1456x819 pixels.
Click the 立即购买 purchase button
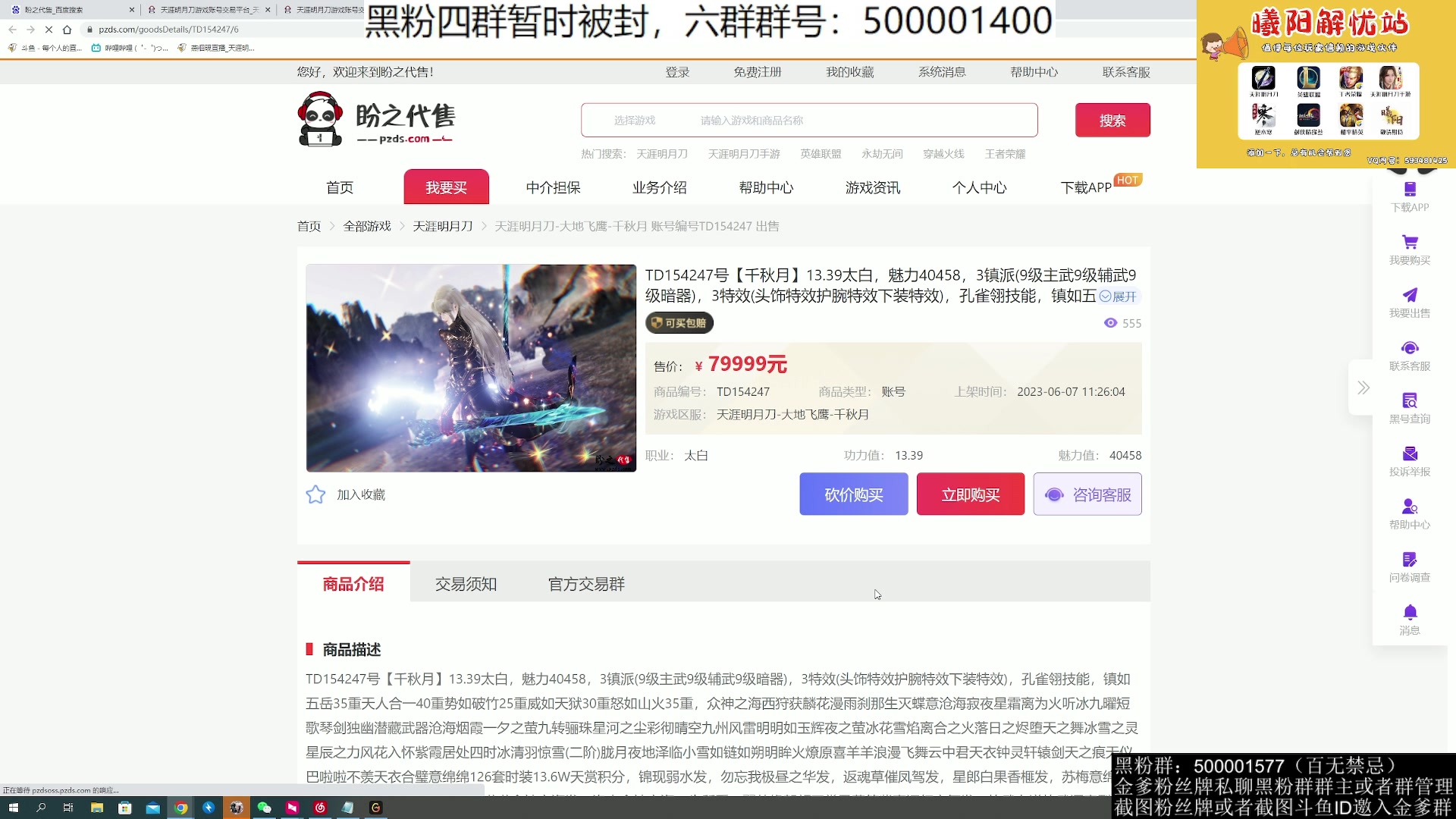pos(971,494)
